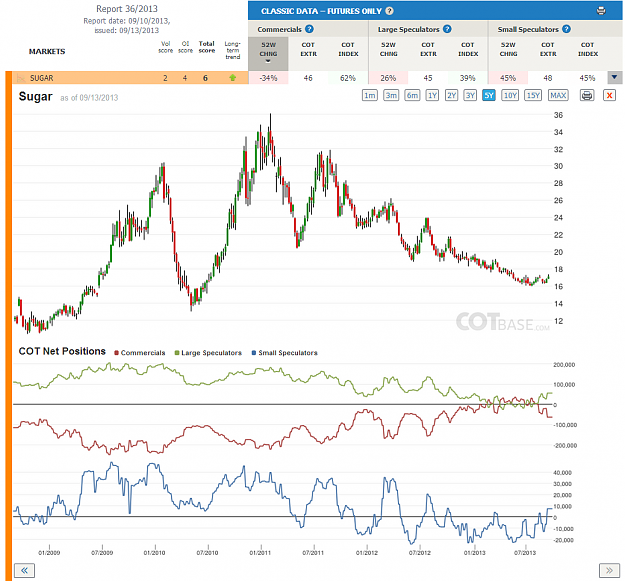This screenshot has height=581, width=625.
Task: Toggle Commercials series in legend
Action: point(140,353)
